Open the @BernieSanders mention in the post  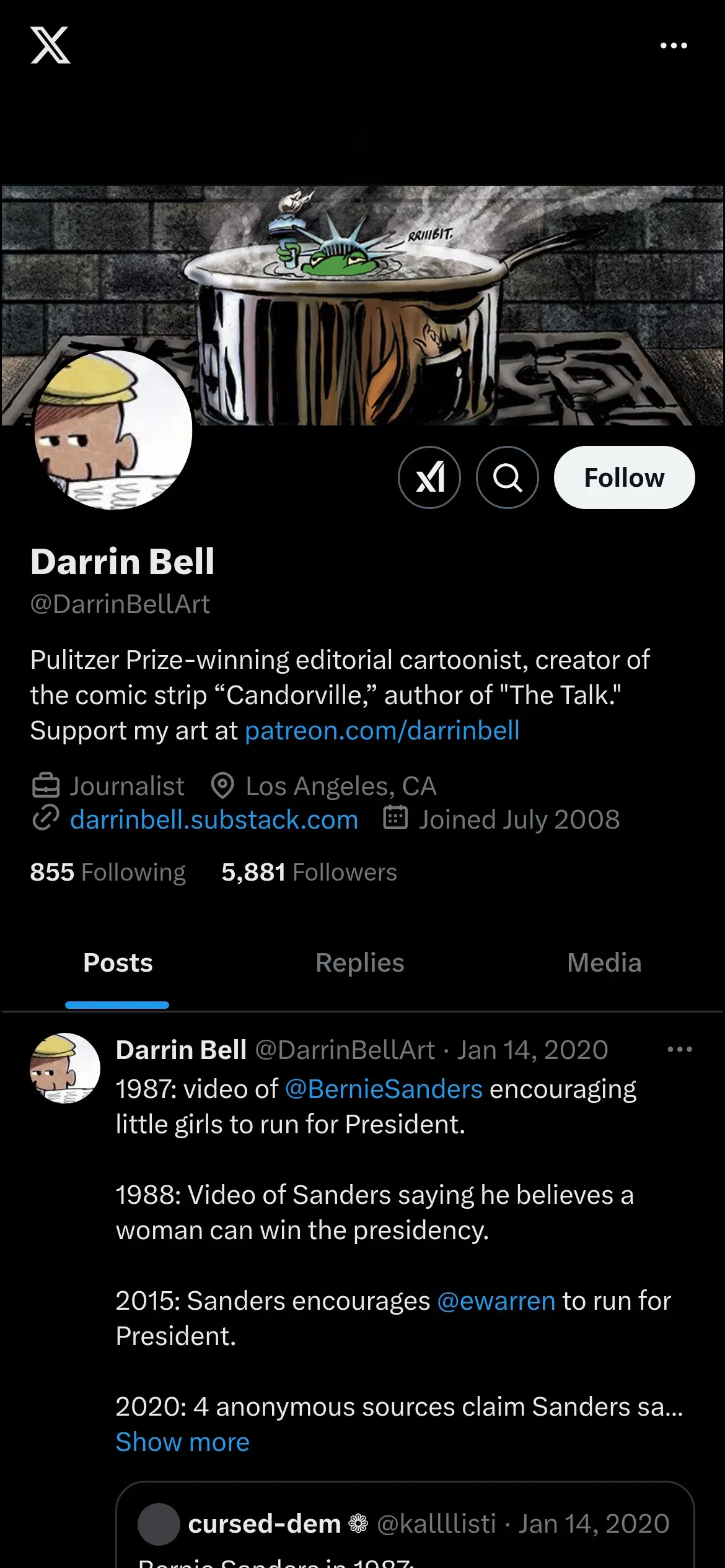tap(384, 1089)
